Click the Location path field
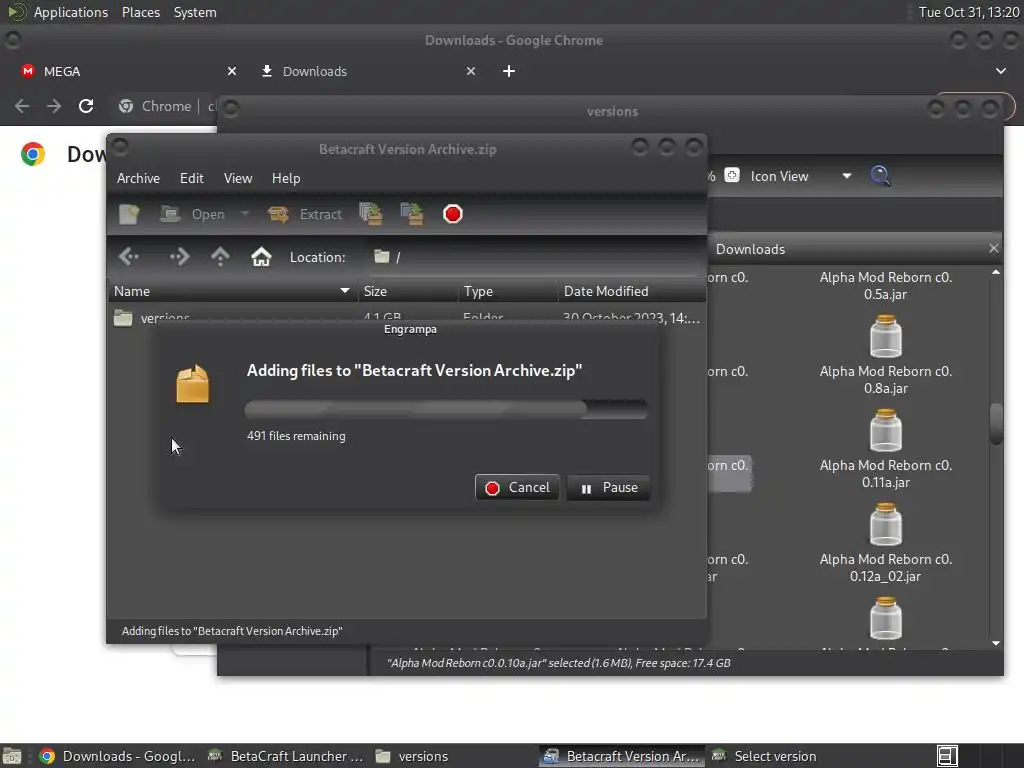 click(532, 257)
